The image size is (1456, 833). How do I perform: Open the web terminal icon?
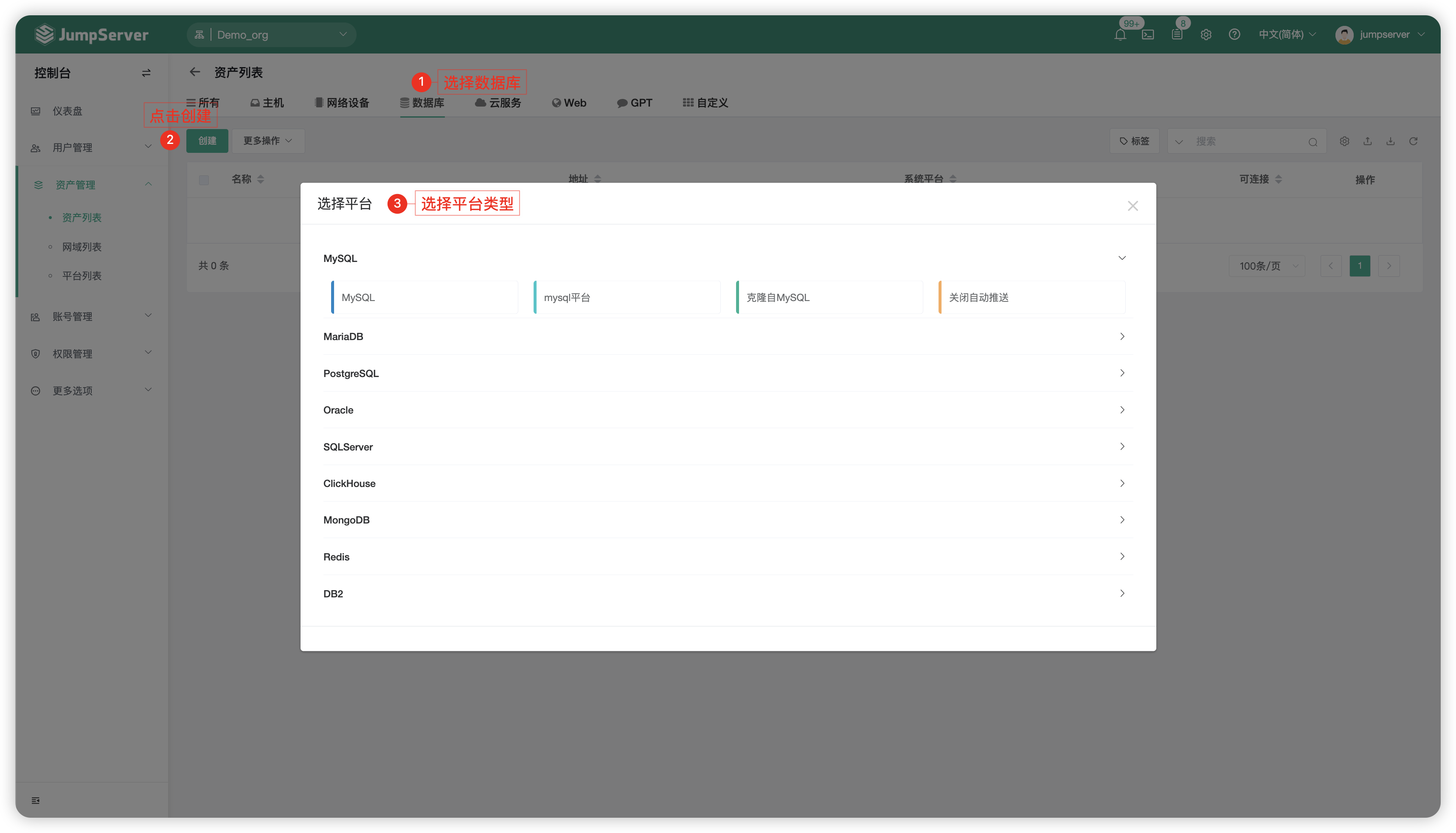(1148, 34)
